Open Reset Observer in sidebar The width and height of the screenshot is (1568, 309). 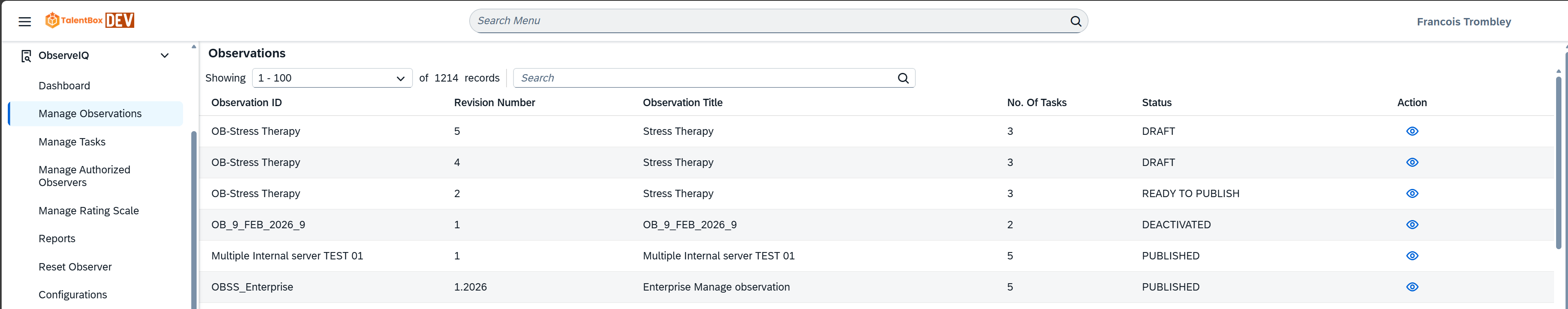(x=75, y=267)
